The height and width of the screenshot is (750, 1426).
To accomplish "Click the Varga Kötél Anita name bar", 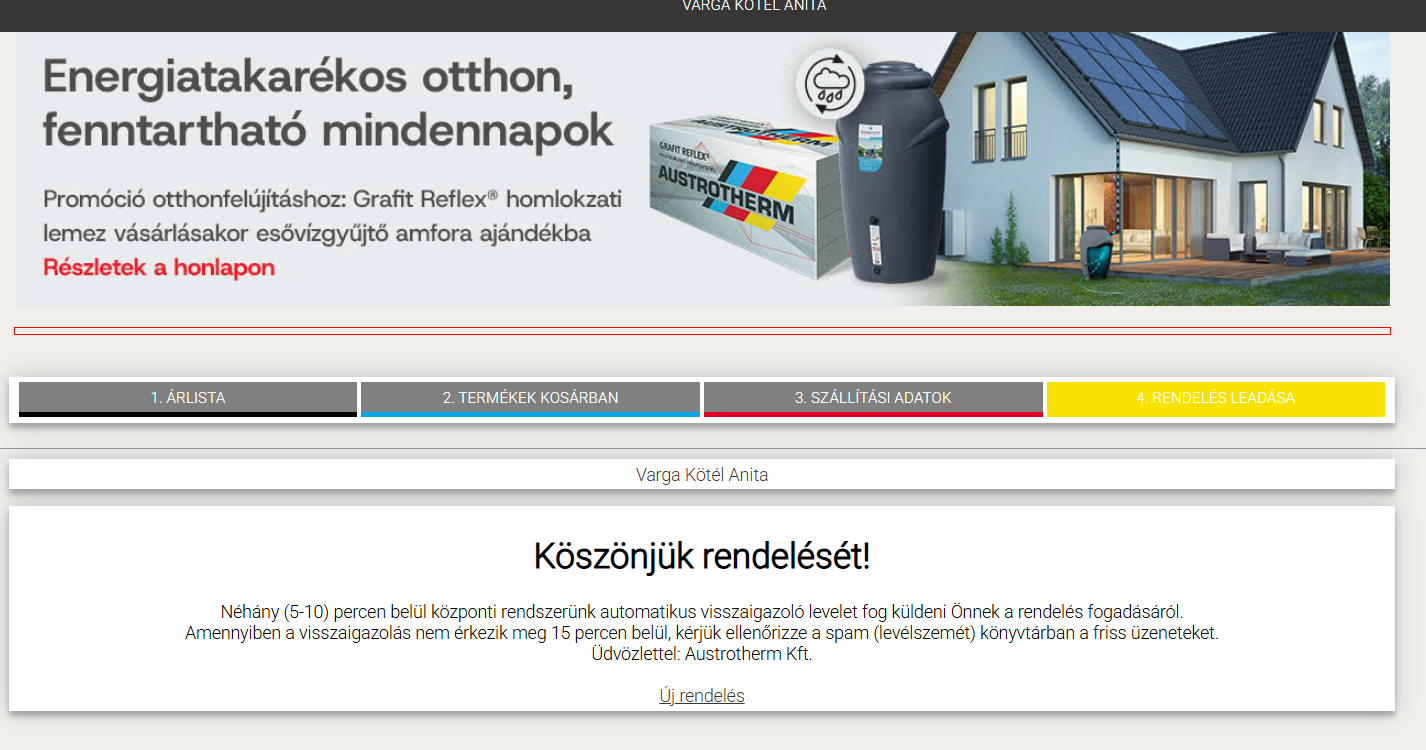I will click(x=702, y=475).
